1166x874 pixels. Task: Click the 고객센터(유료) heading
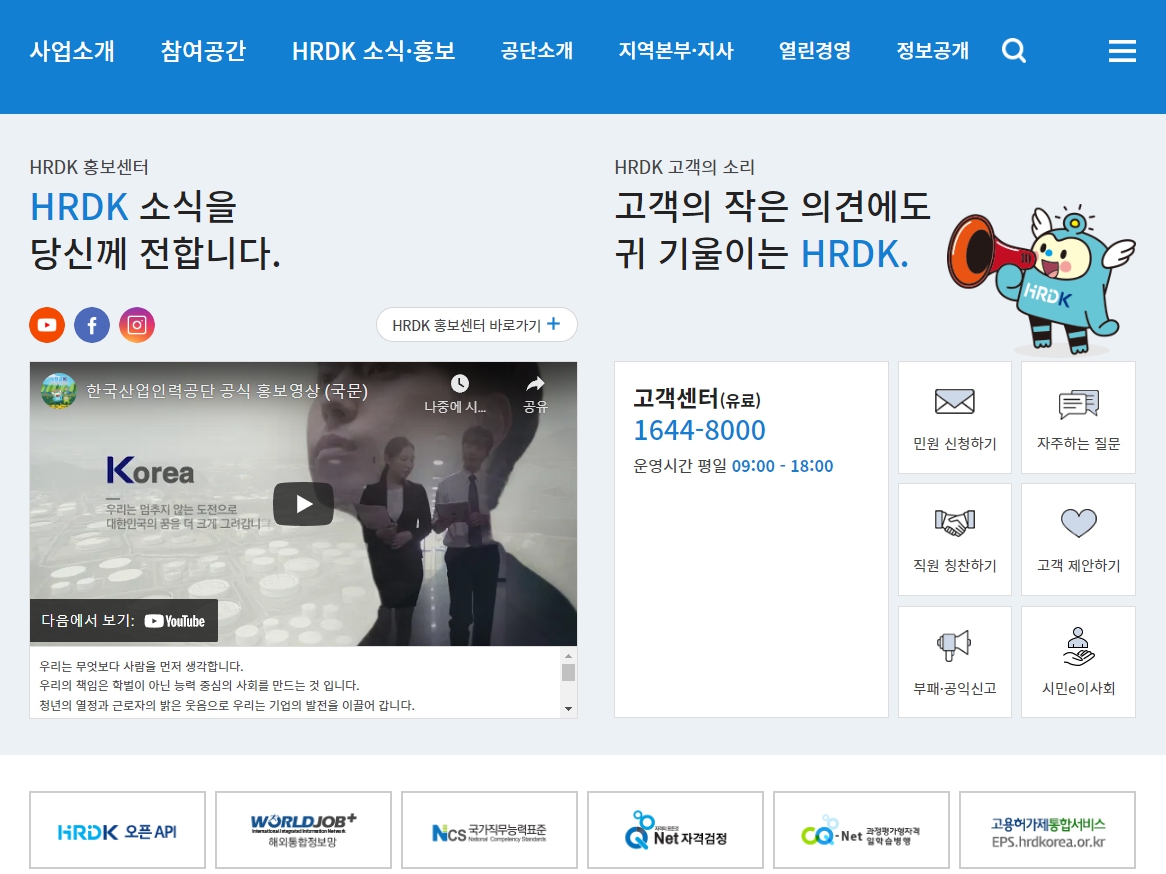(x=697, y=399)
